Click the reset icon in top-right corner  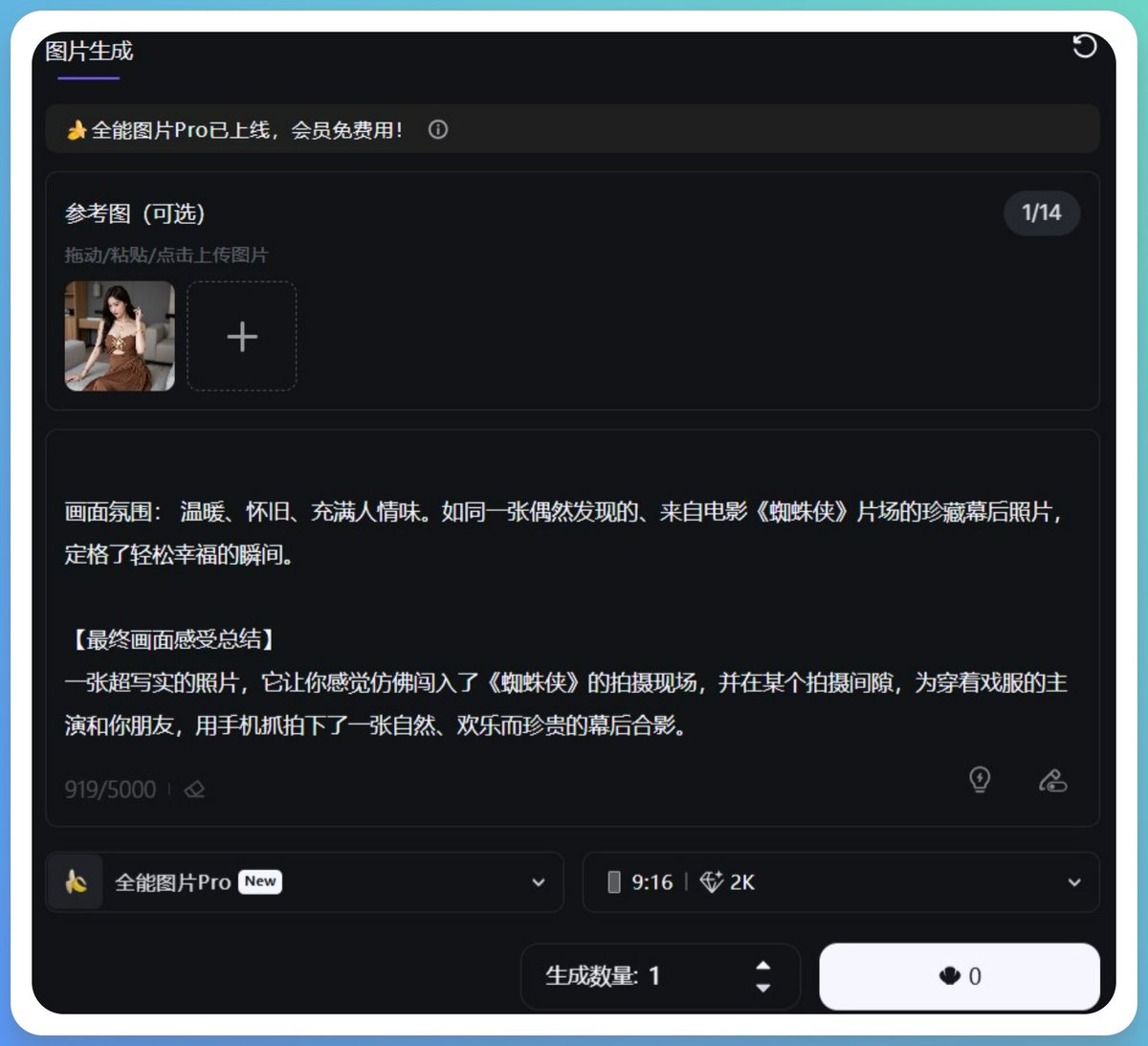[1084, 46]
